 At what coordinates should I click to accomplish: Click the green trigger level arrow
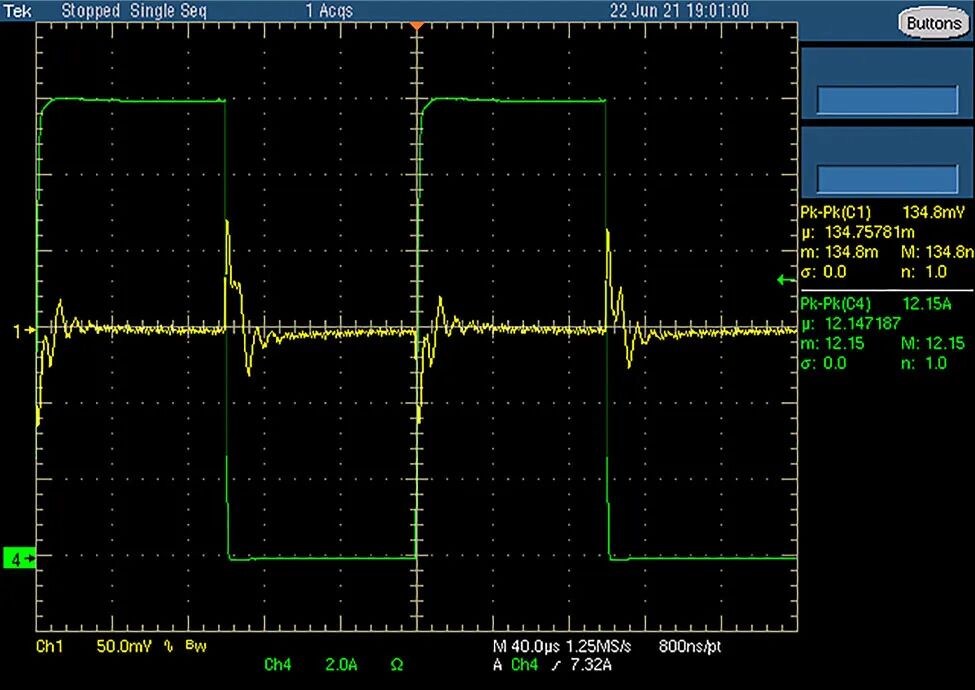tap(785, 281)
